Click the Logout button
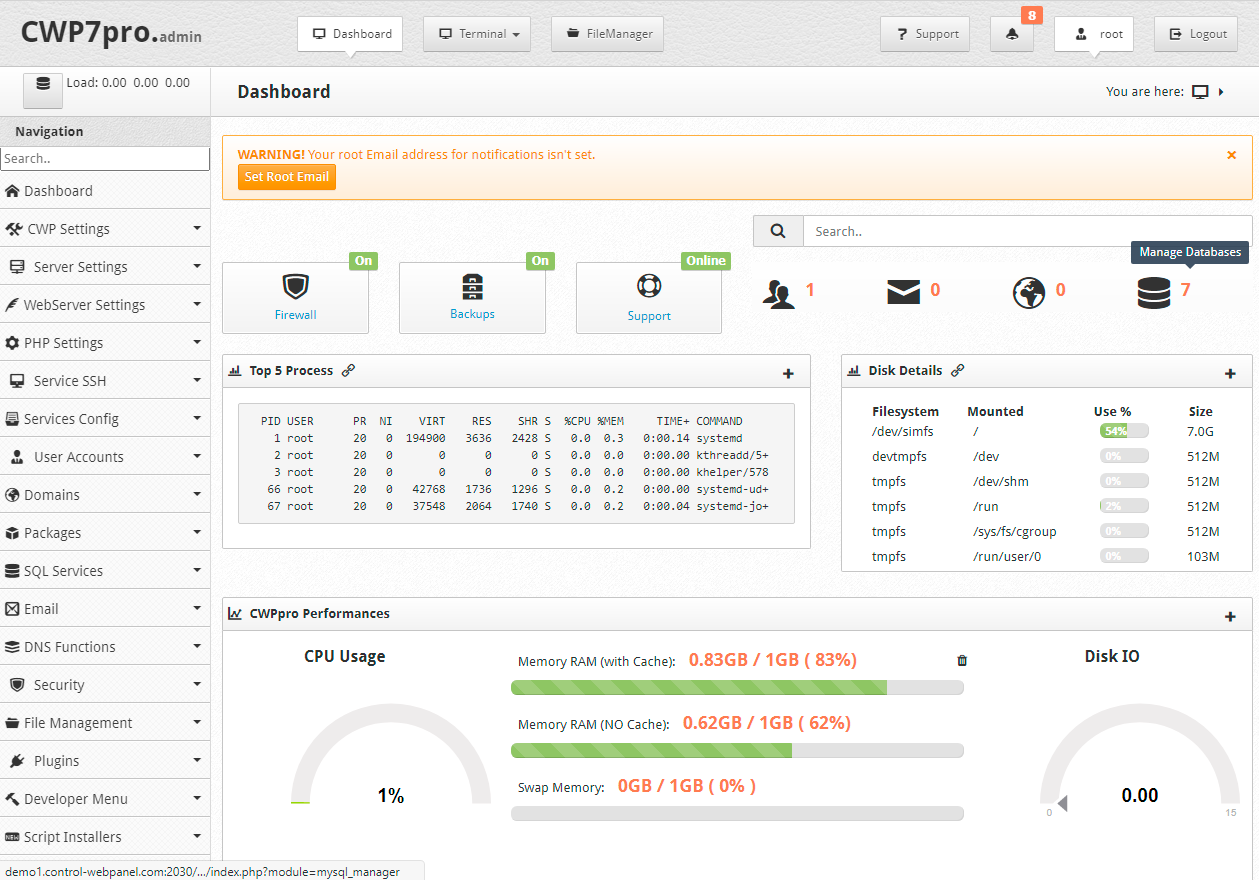1259x880 pixels. [x=1196, y=34]
